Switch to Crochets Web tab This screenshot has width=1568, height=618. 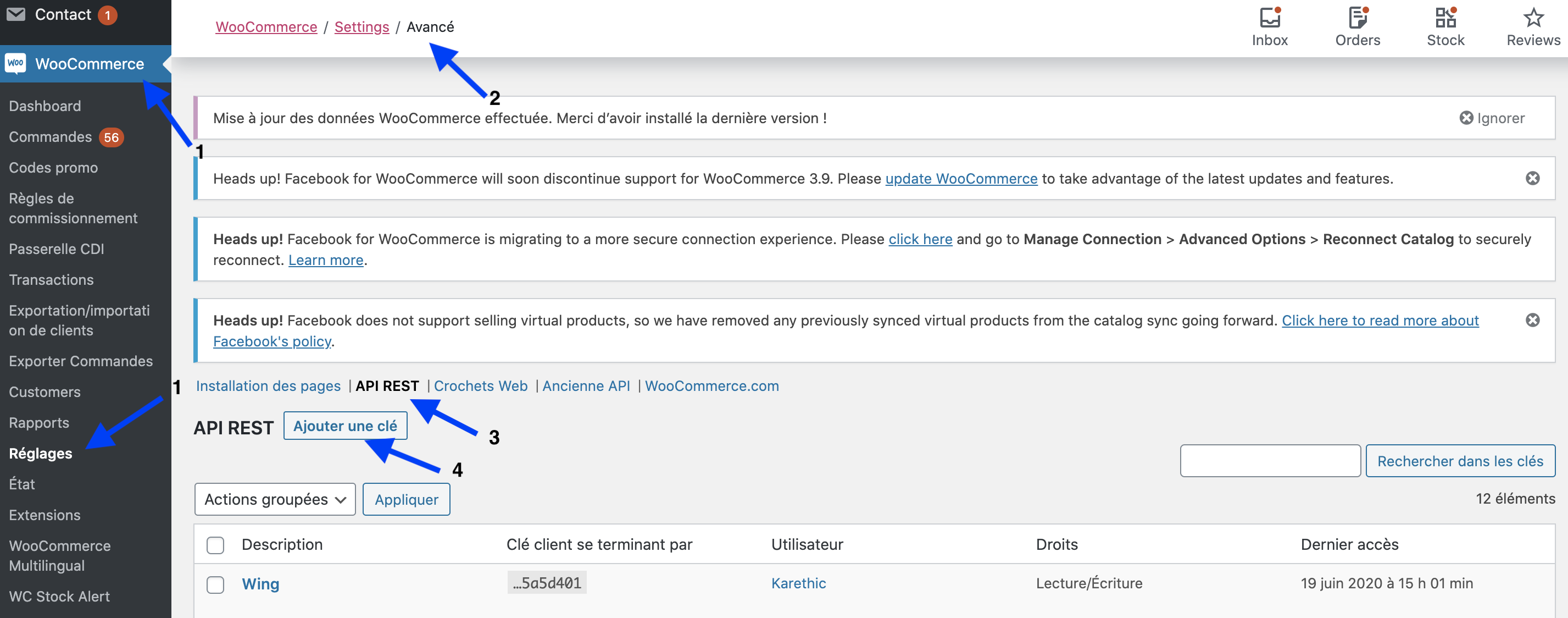click(480, 385)
